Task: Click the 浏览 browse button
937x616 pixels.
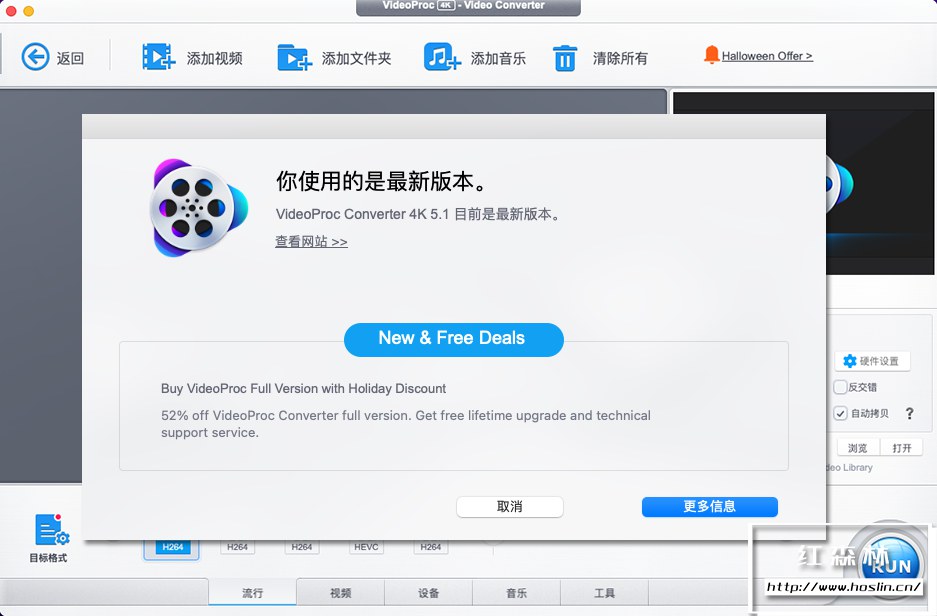Action: tap(858, 448)
